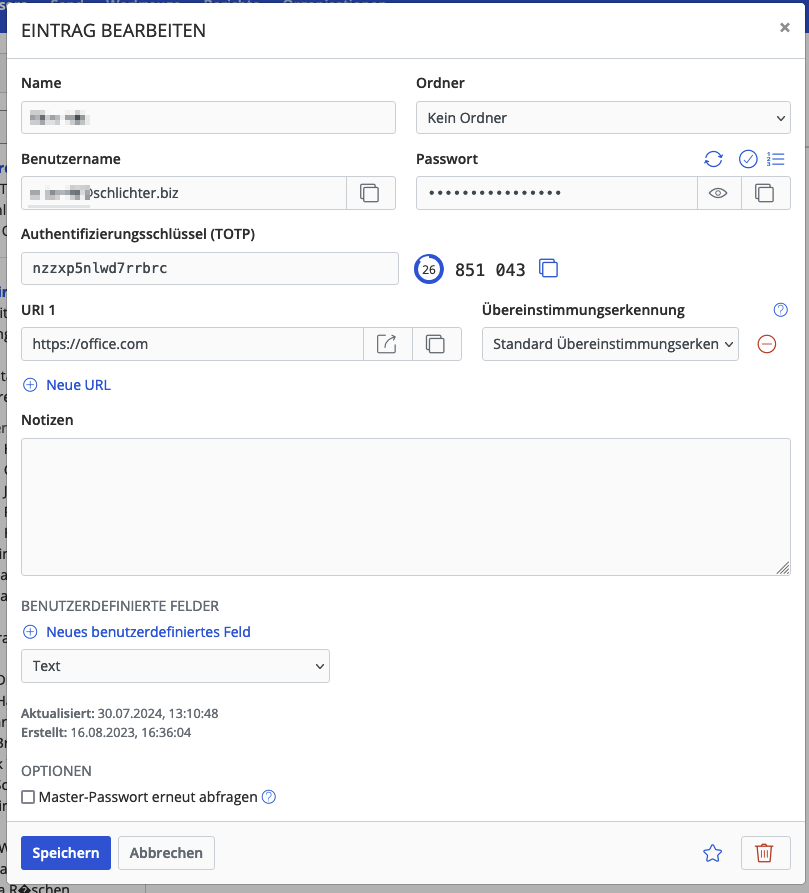The width and height of the screenshot is (809, 893).
Task: Open custom field type dropdown showing Text
Action: (175, 666)
